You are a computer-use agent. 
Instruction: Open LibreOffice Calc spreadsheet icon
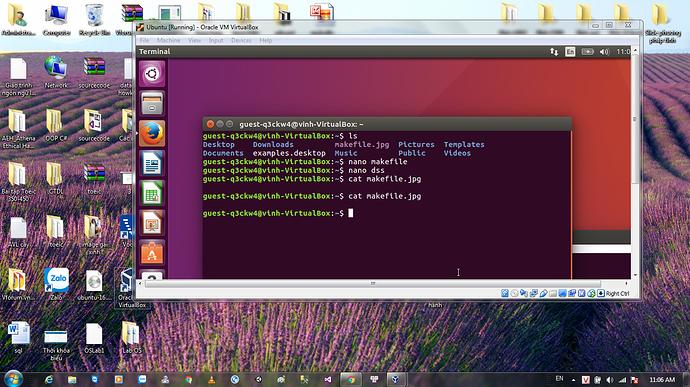point(152,193)
